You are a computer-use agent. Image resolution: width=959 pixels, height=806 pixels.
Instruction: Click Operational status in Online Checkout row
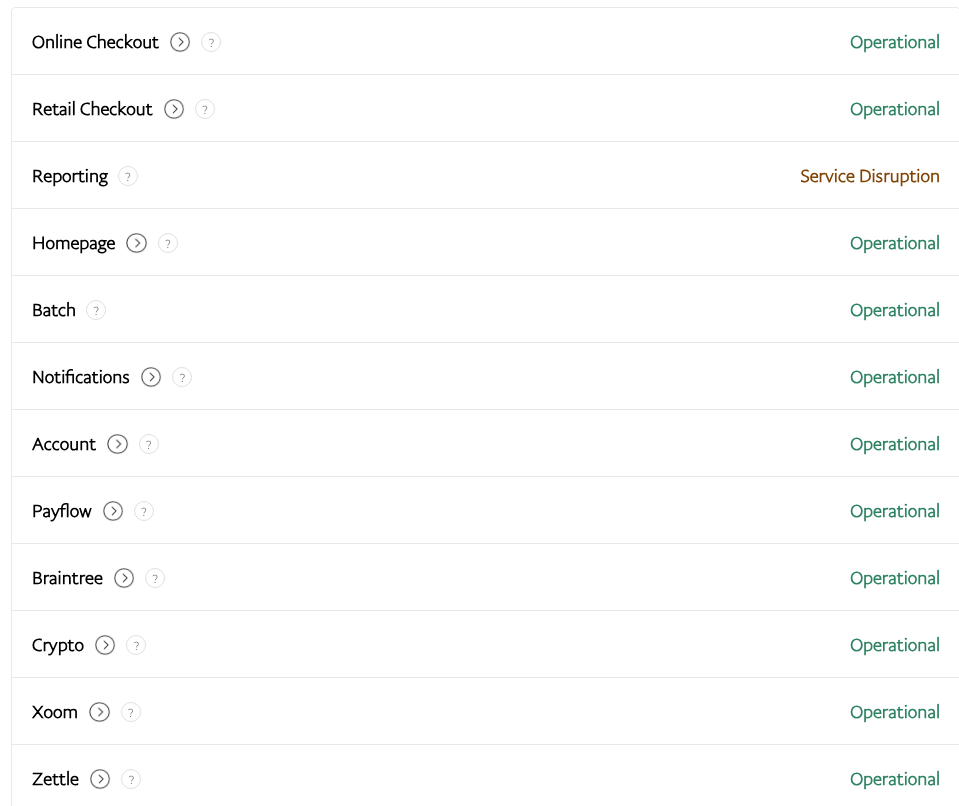coord(895,43)
